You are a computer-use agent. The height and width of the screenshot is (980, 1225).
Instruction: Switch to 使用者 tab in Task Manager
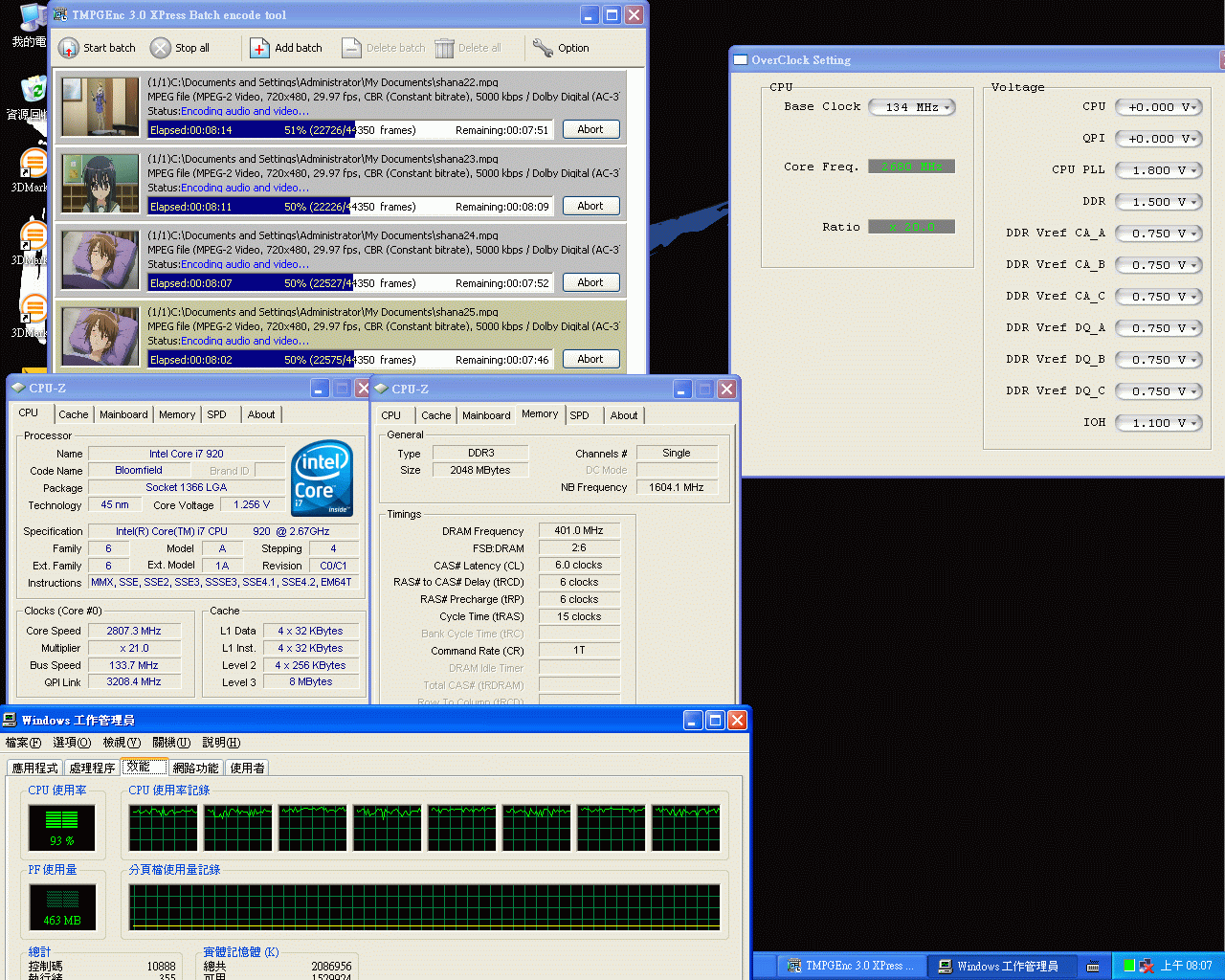pyautogui.click(x=247, y=768)
